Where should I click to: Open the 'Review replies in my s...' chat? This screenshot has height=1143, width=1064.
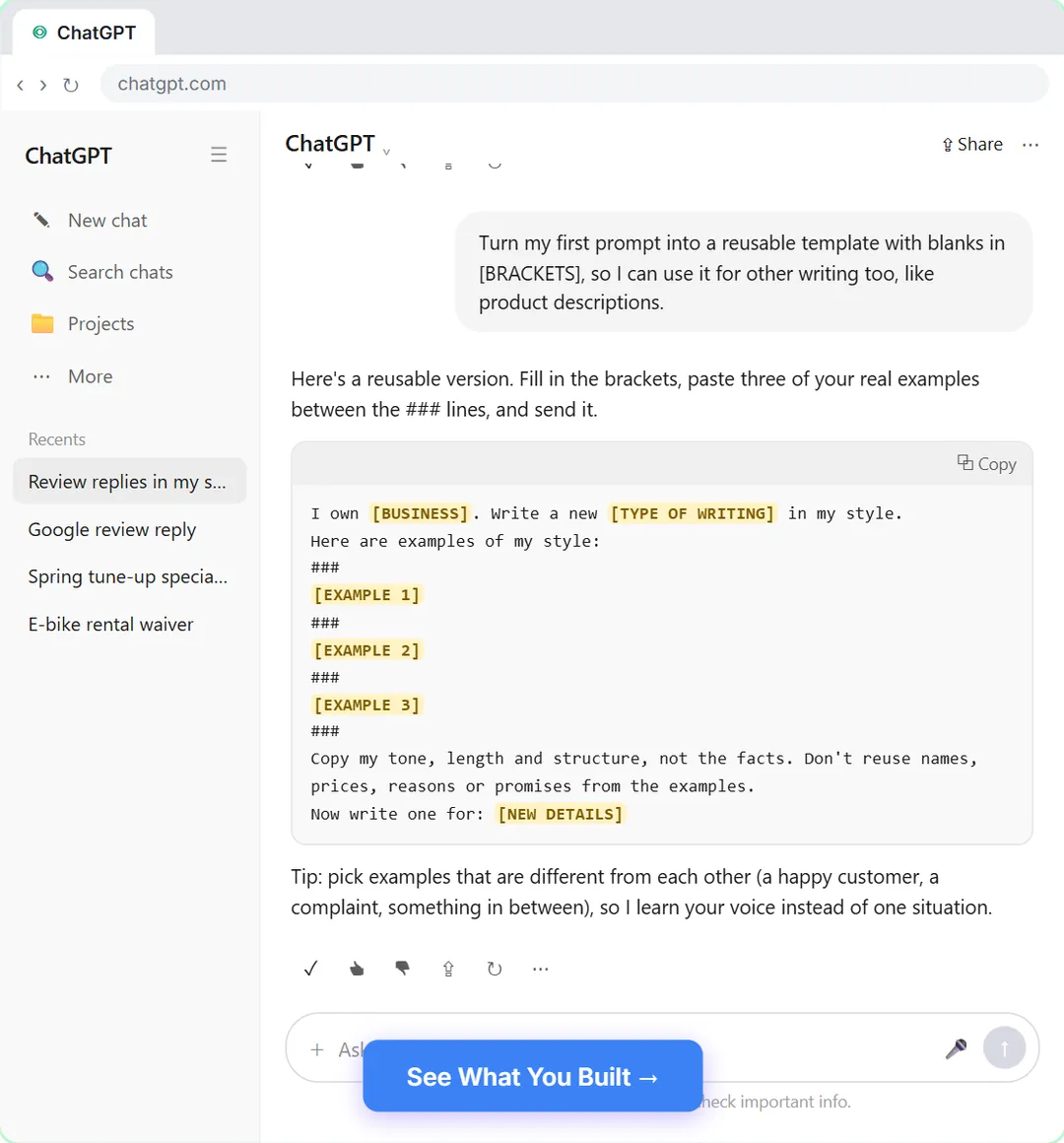click(x=130, y=481)
